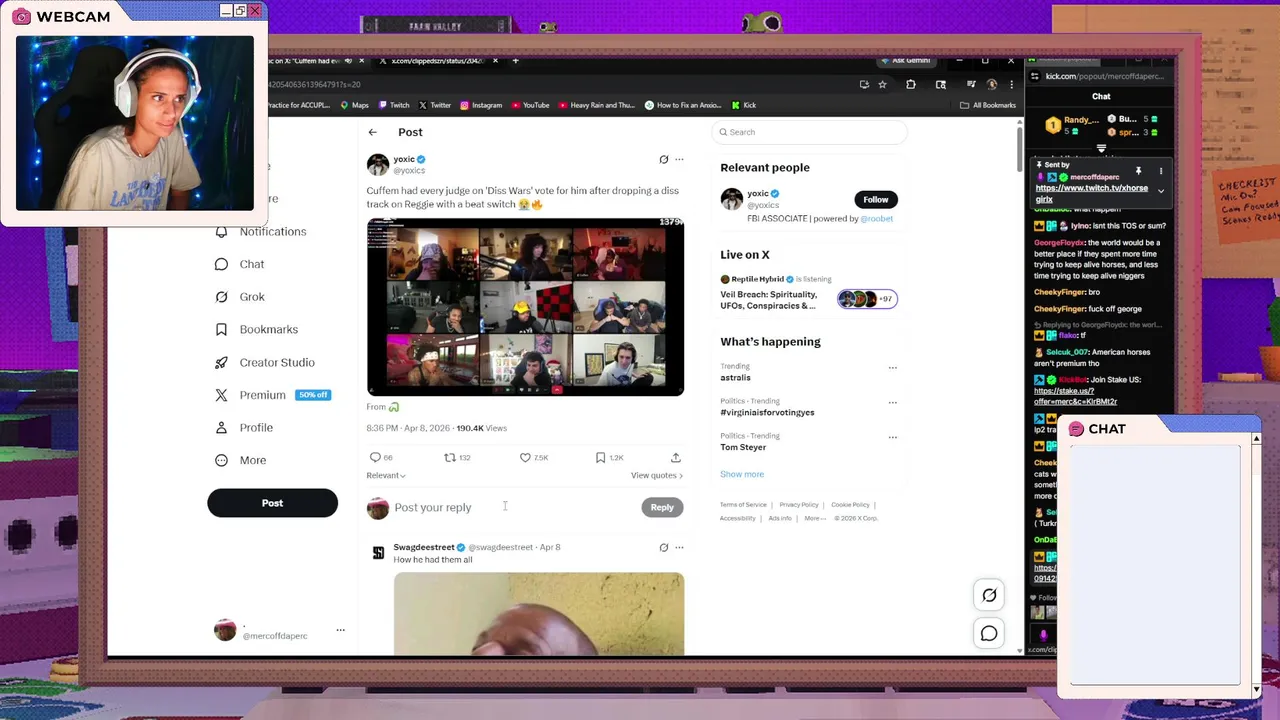Click the X Search box

pyautogui.click(x=809, y=132)
